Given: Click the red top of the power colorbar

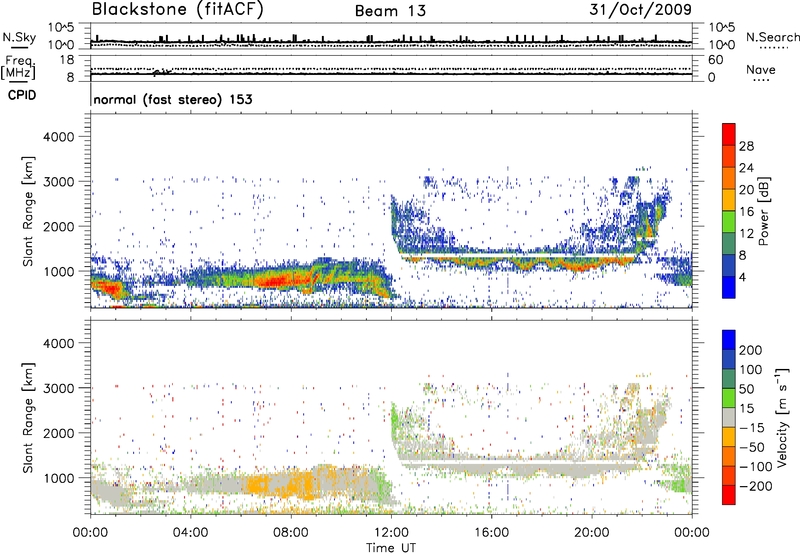Looking at the screenshot, I should (x=729, y=134).
